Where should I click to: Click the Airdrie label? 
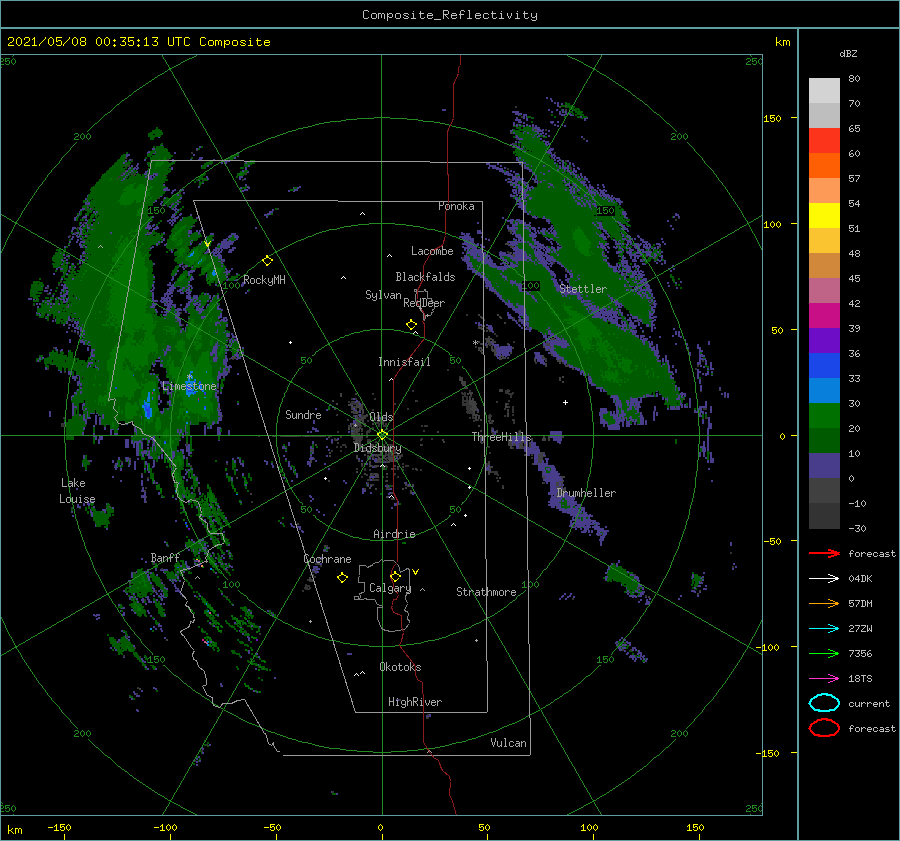[394, 534]
